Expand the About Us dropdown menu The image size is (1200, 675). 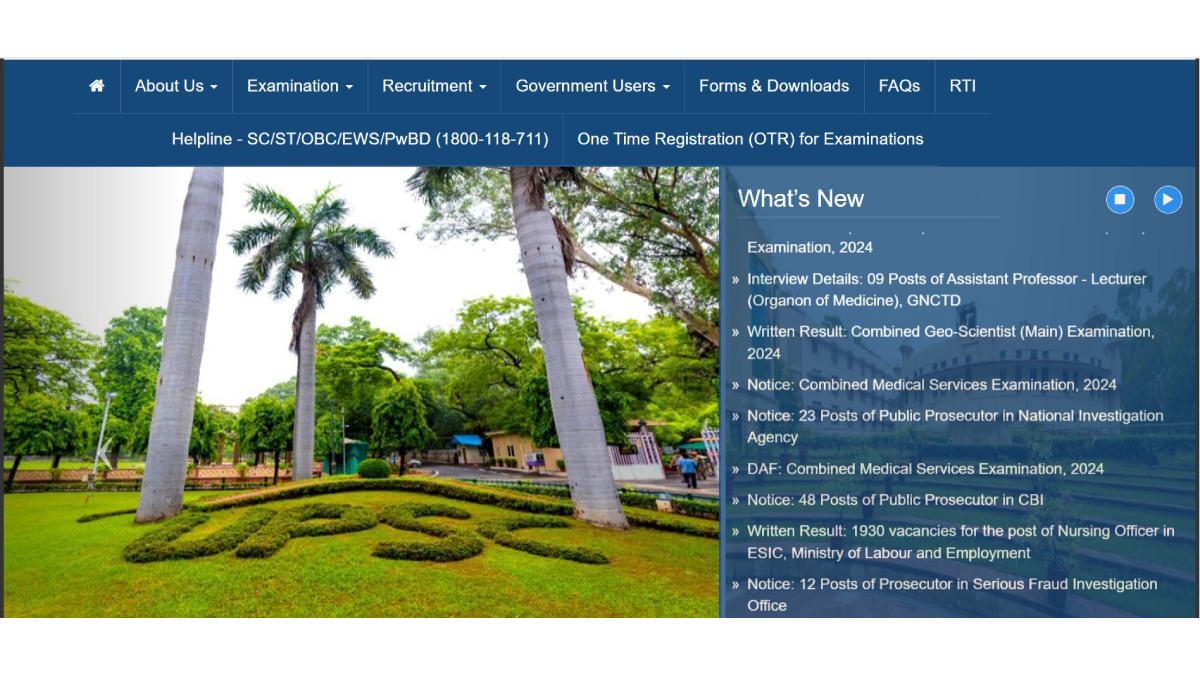click(x=176, y=86)
